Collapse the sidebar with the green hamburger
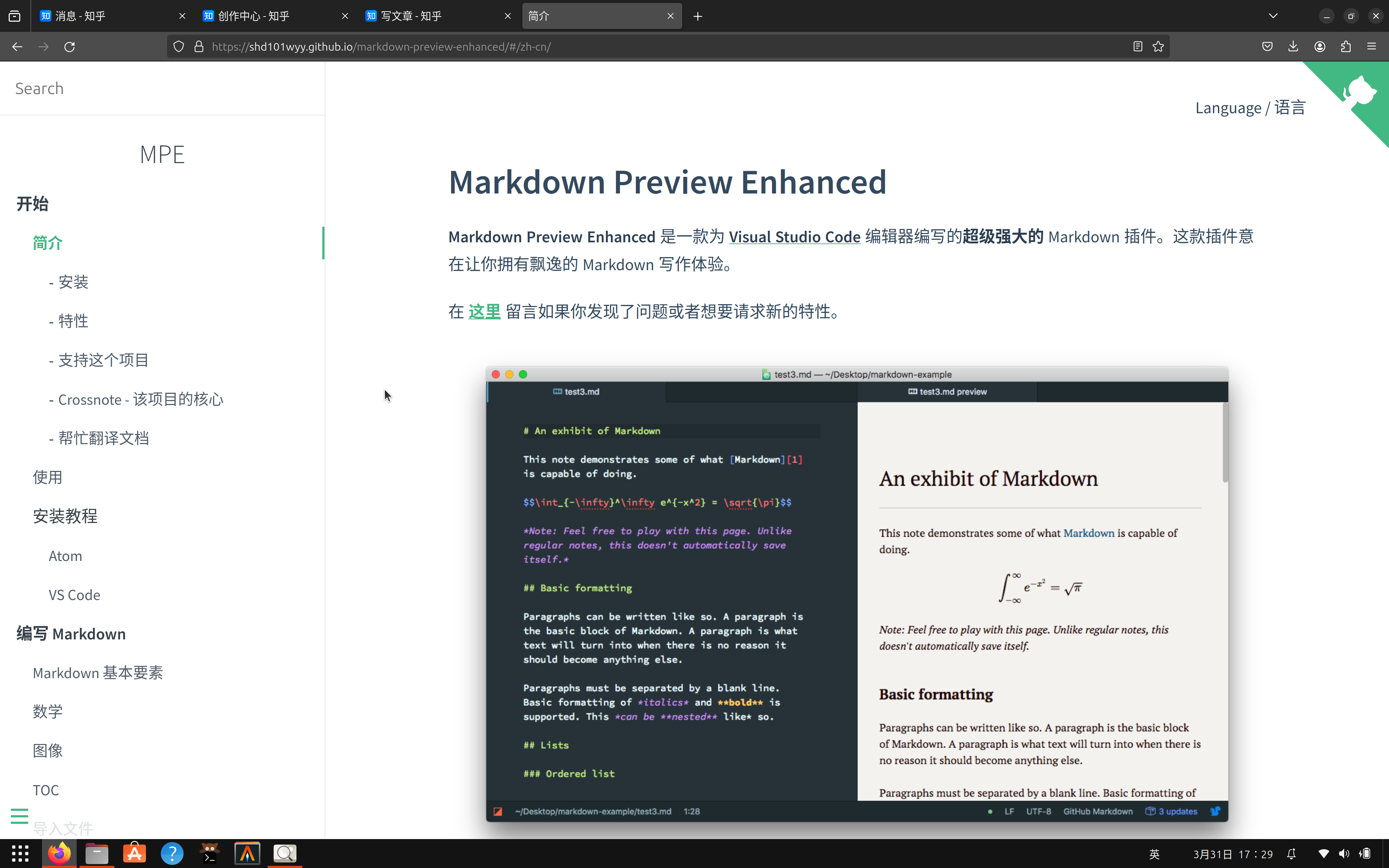 (x=19, y=815)
